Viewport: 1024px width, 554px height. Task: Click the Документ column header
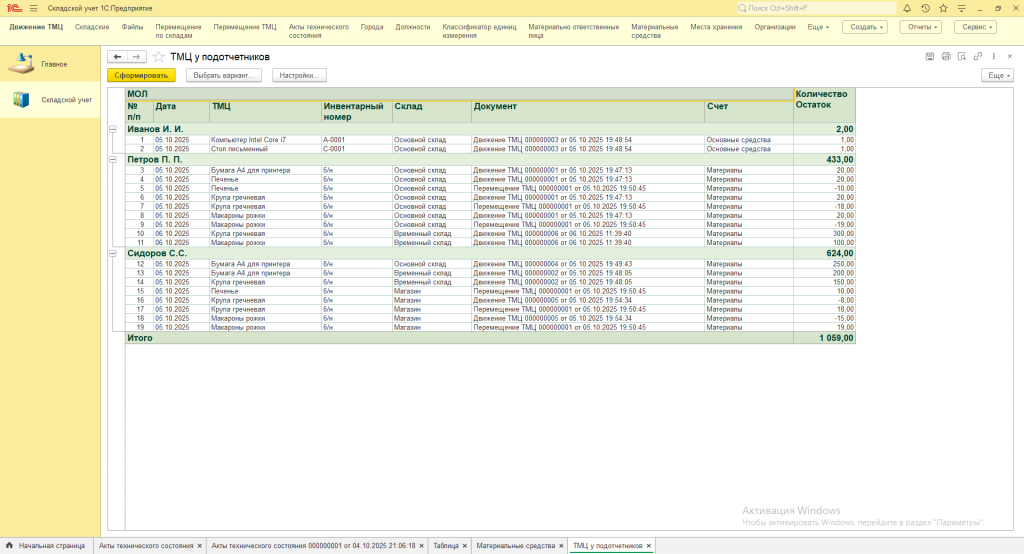[x=588, y=111]
